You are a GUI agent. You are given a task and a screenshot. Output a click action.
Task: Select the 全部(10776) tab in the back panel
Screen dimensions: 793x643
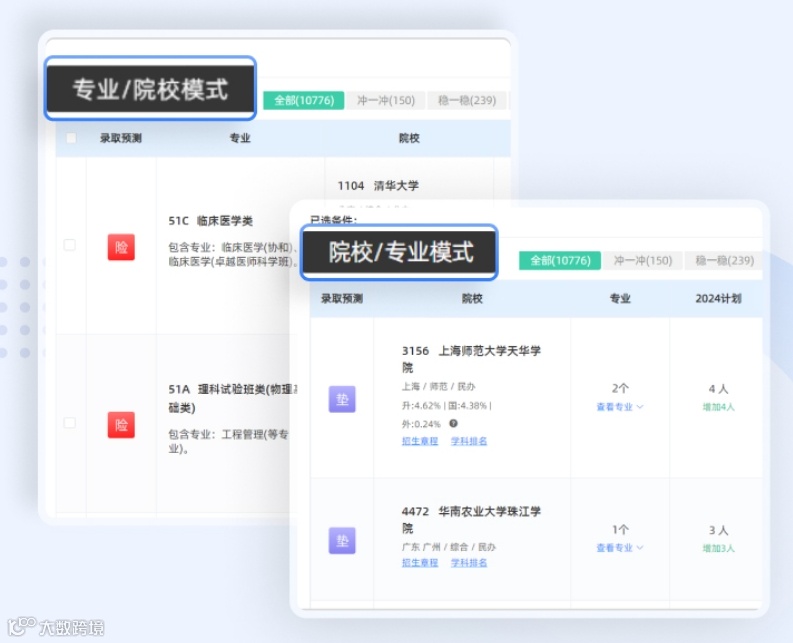tap(304, 100)
